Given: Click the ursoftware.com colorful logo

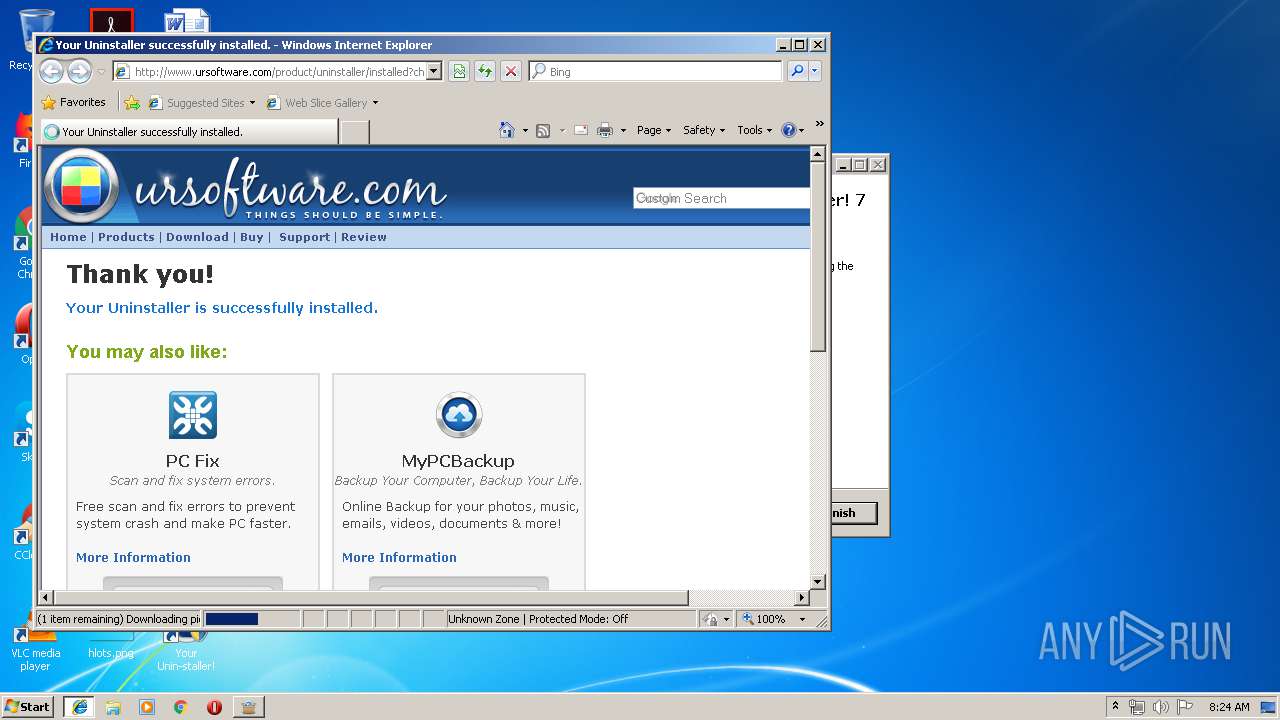Looking at the screenshot, I should pyautogui.click(x=82, y=186).
